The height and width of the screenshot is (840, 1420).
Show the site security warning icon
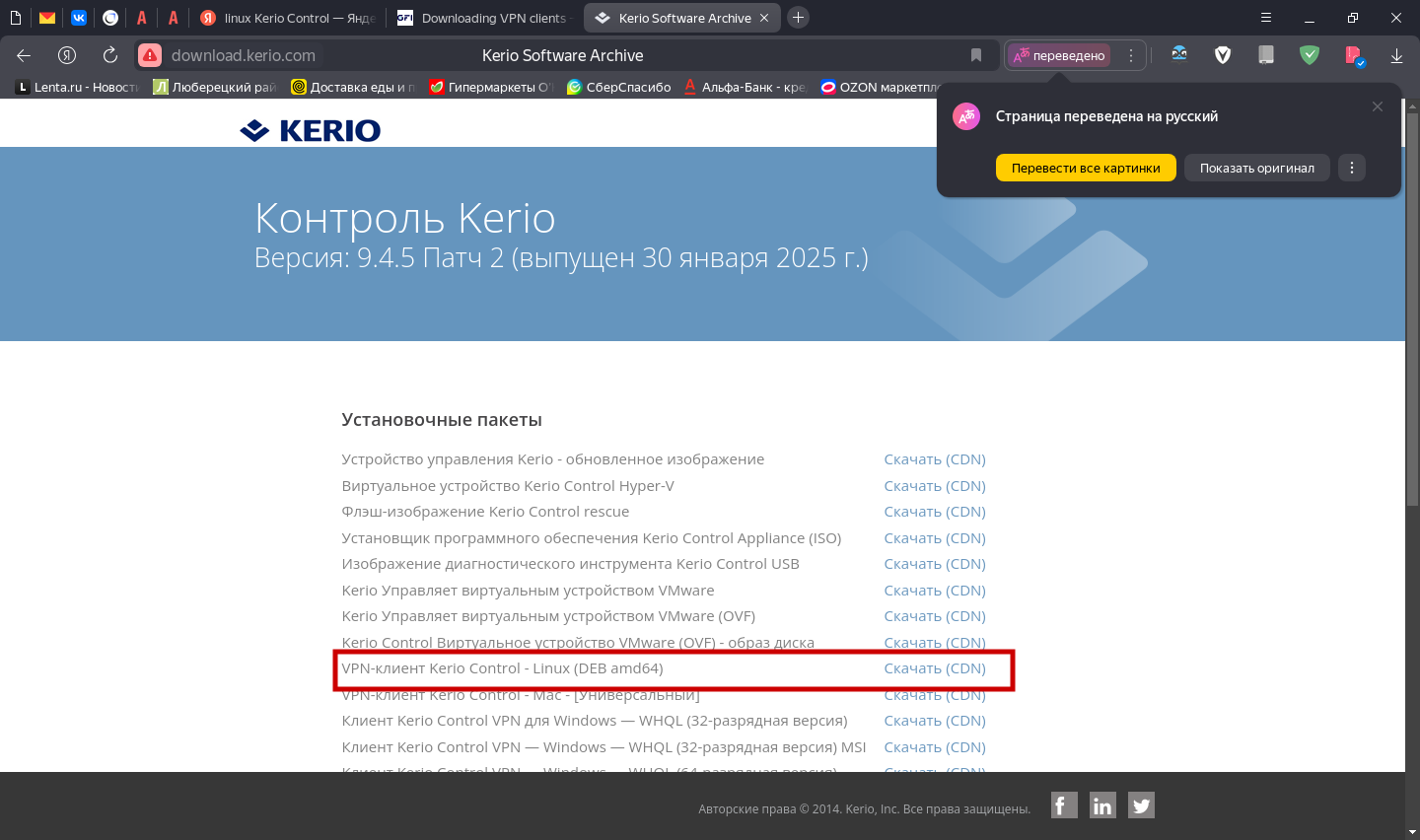pos(150,55)
